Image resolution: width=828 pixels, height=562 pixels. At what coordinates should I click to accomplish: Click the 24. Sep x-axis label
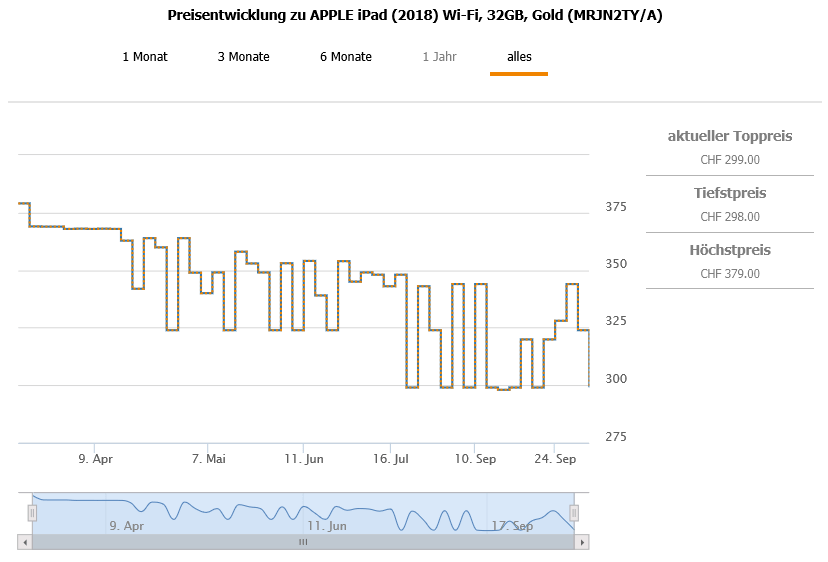pyautogui.click(x=557, y=459)
